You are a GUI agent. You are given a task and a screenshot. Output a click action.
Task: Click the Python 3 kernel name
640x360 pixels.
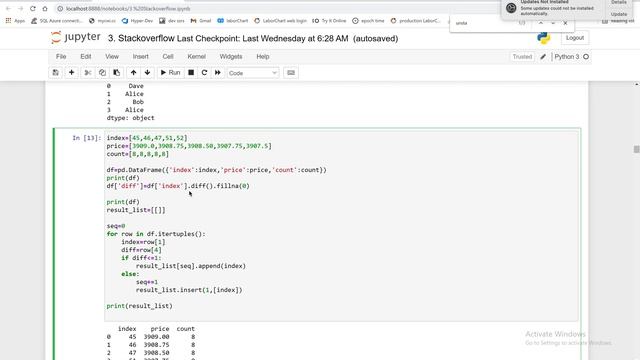point(567,57)
